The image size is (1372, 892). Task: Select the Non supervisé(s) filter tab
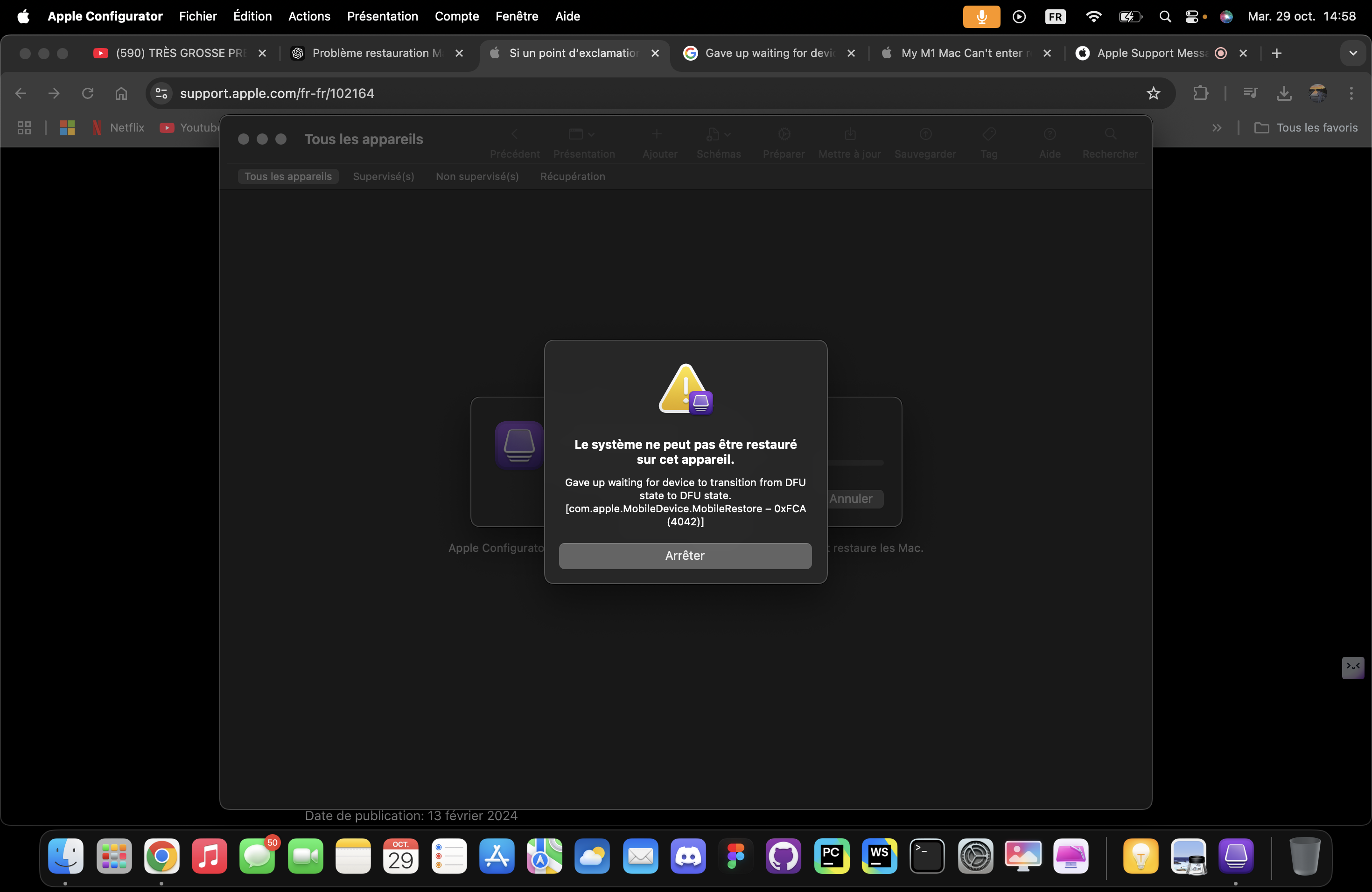(x=477, y=176)
